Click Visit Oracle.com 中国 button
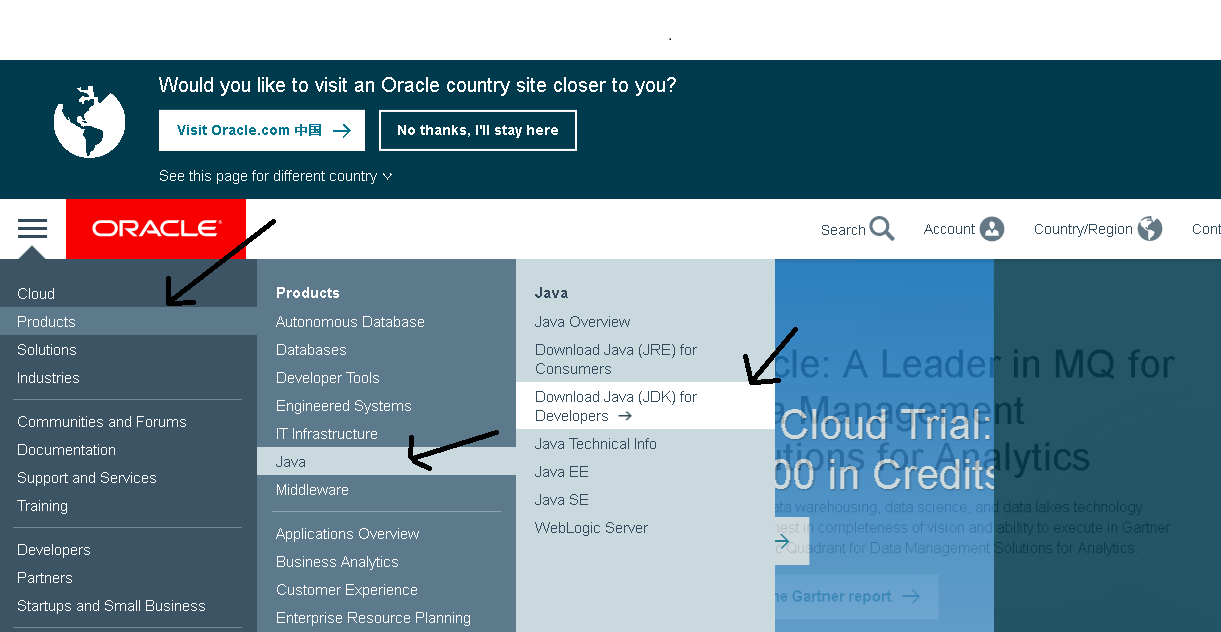The height and width of the screenshot is (632, 1221). pos(262,130)
